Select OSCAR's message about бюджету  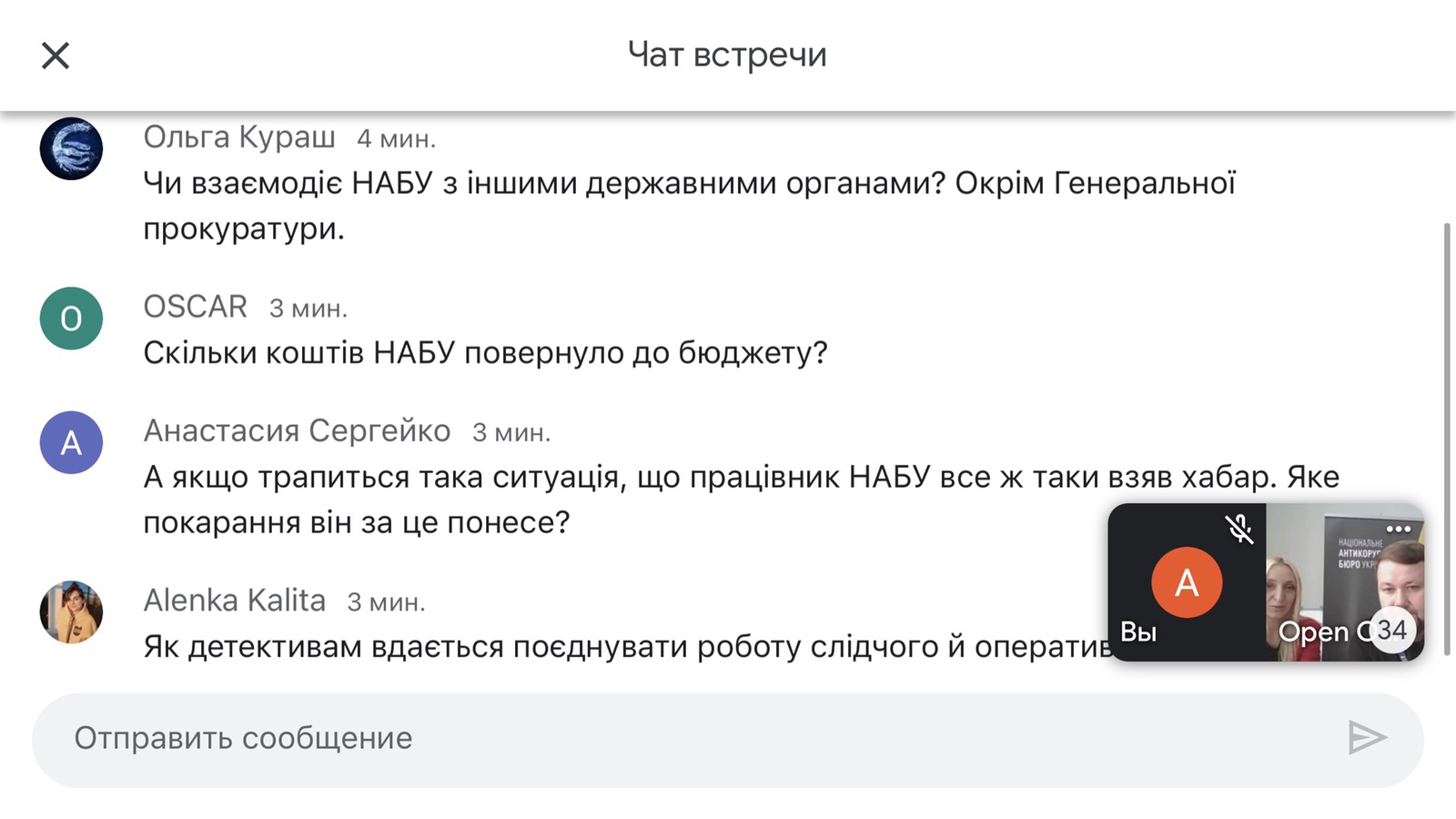485,352
